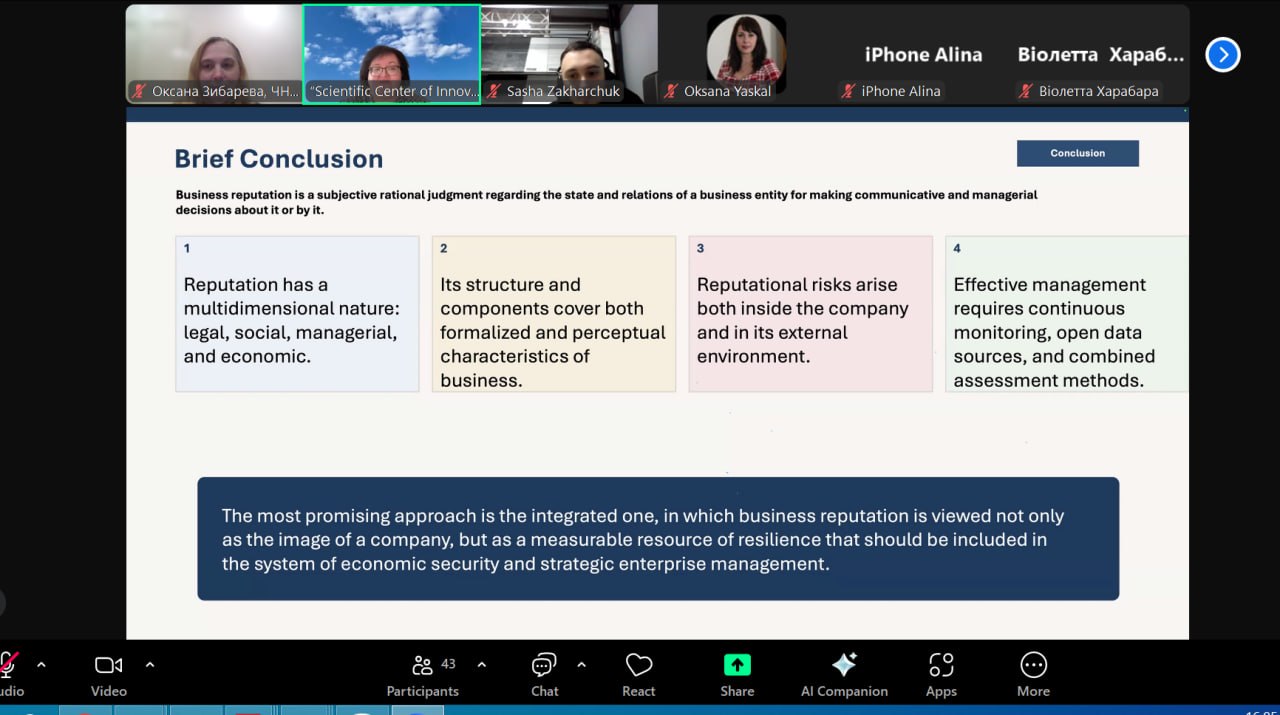1280x715 pixels.
Task: Toggle the Video camera
Action: click(x=109, y=675)
